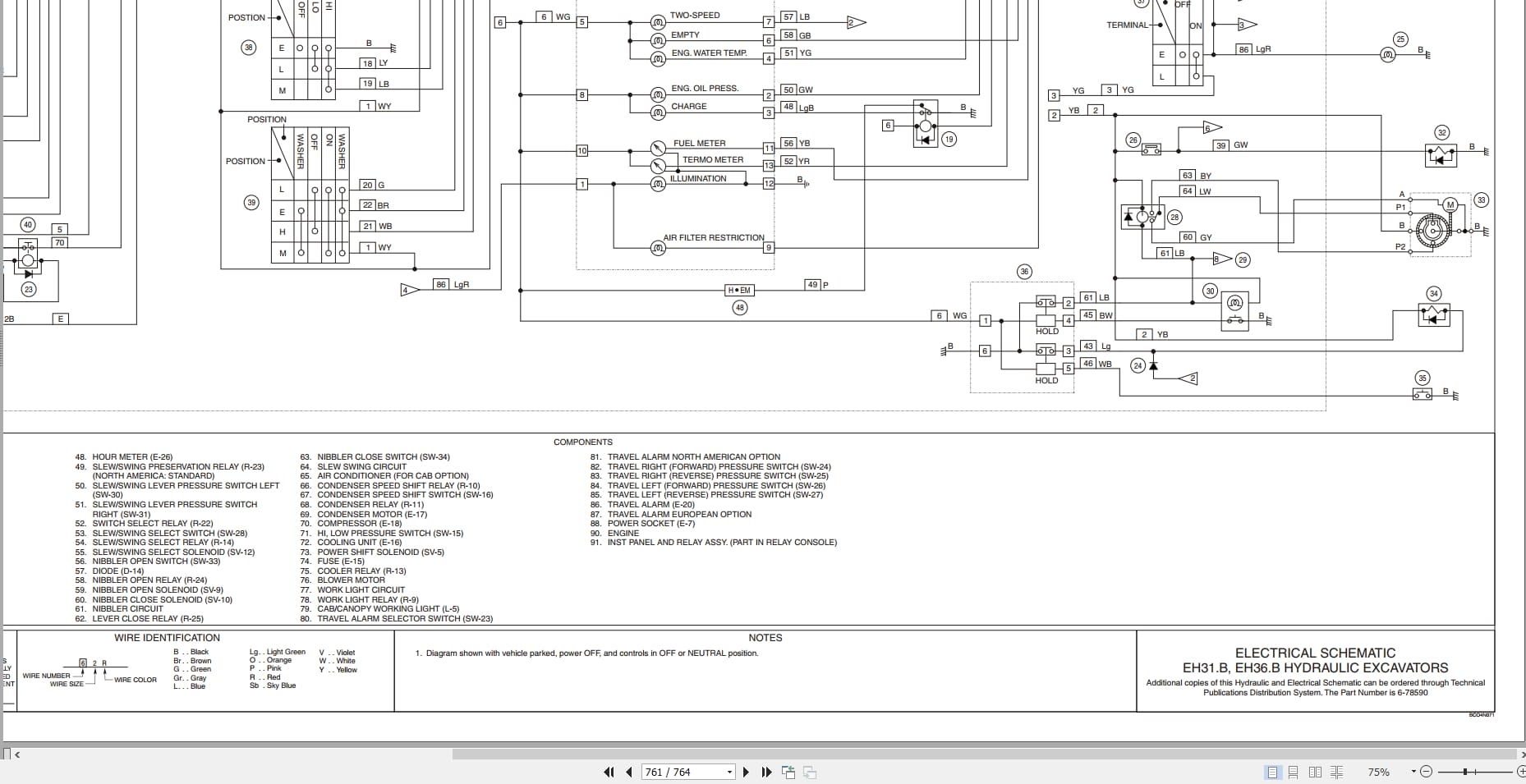Enable continuous page view mode
This screenshot has height=784, width=1526.
[x=1293, y=772]
